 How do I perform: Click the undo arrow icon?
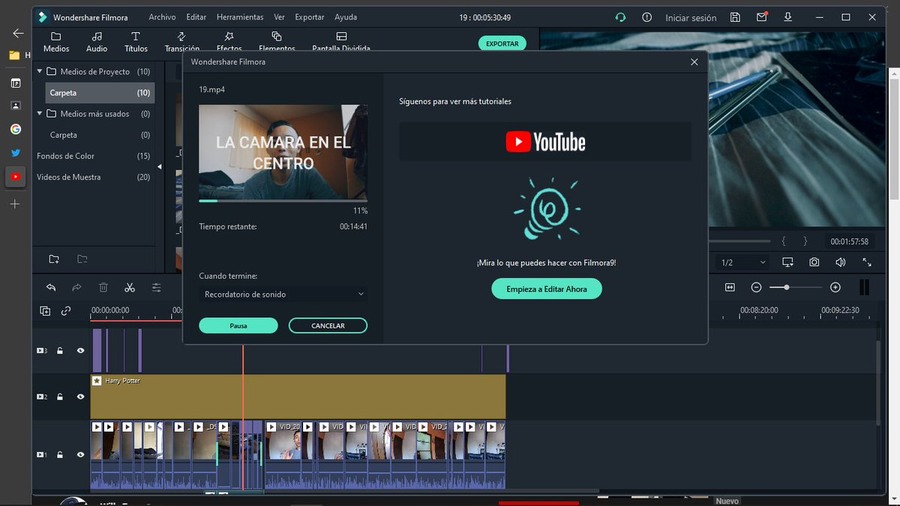tap(51, 287)
